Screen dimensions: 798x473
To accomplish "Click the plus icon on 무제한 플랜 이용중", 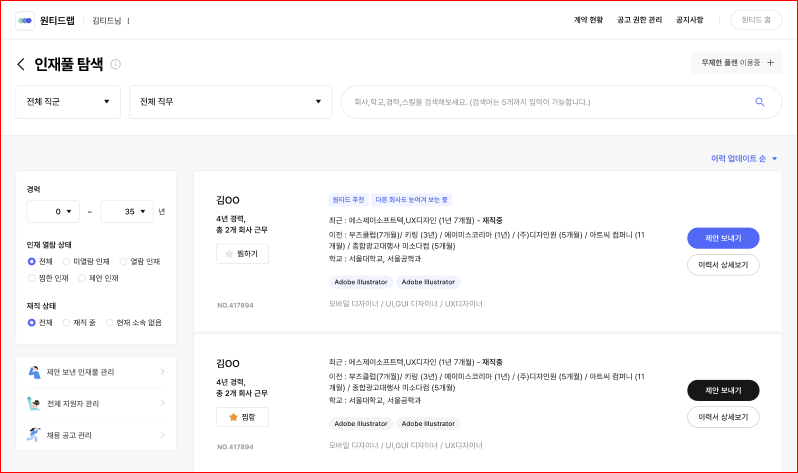I will coord(769,62).
